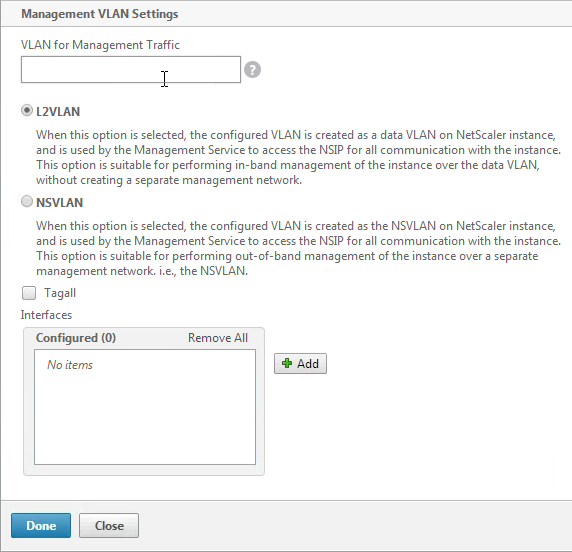Click the L2VLAN option label text

(x=58, y=111)
